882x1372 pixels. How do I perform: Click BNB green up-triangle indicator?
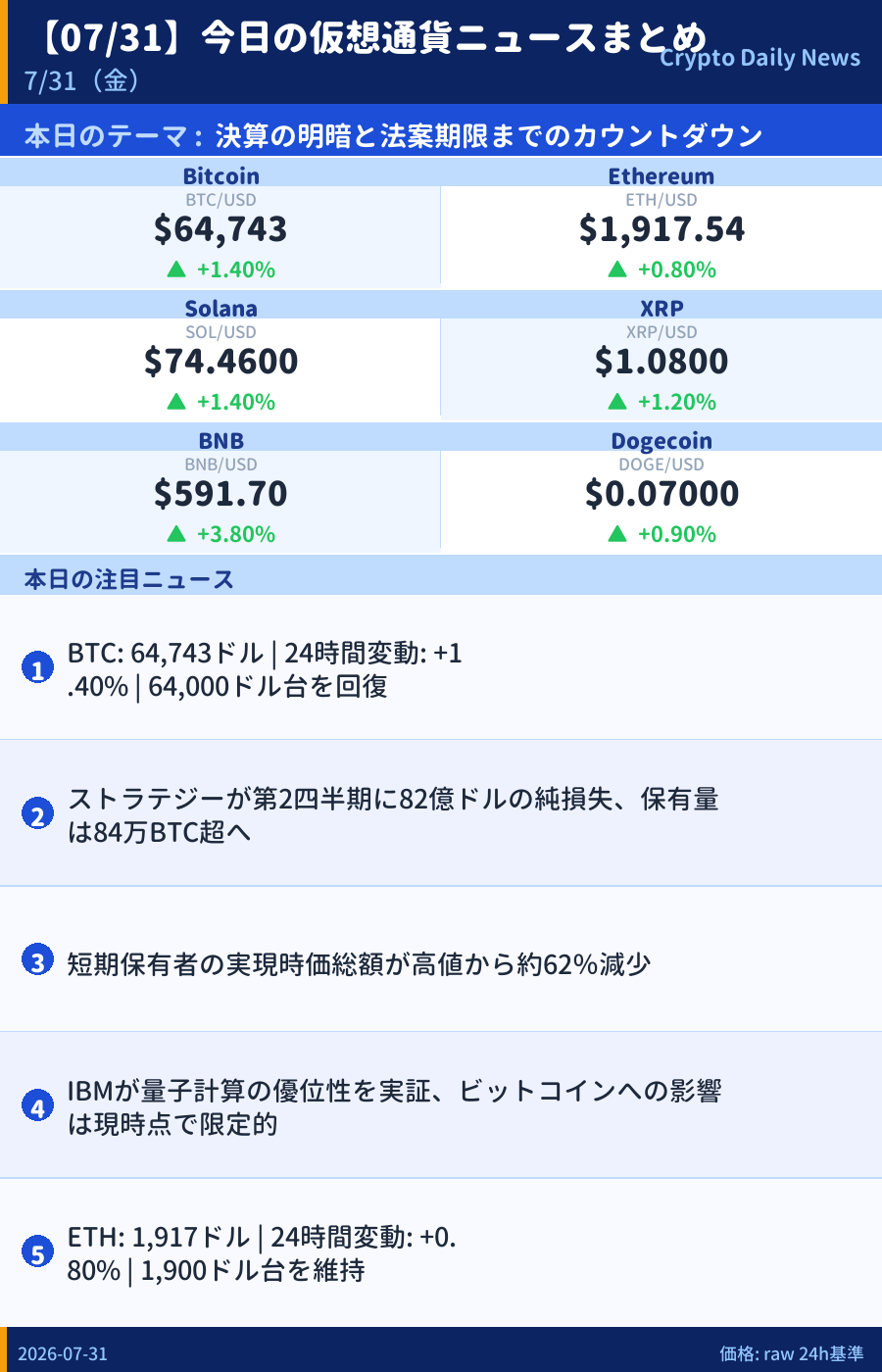point(176,533)
